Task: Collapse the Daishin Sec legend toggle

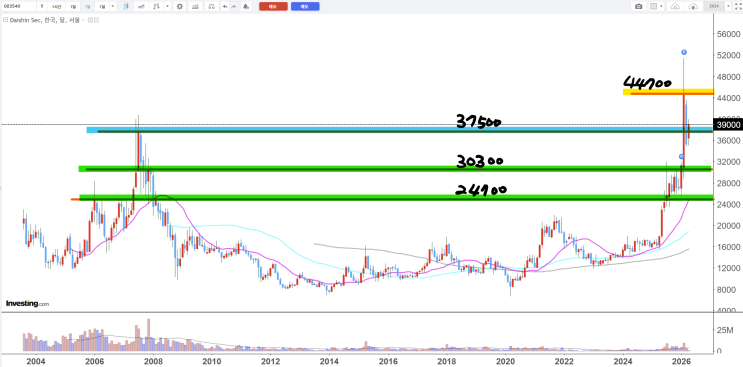Action: point(6,20)
